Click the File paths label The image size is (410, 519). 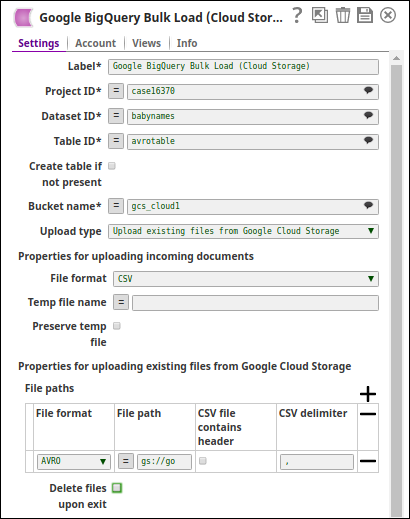(x=50, y=388)
